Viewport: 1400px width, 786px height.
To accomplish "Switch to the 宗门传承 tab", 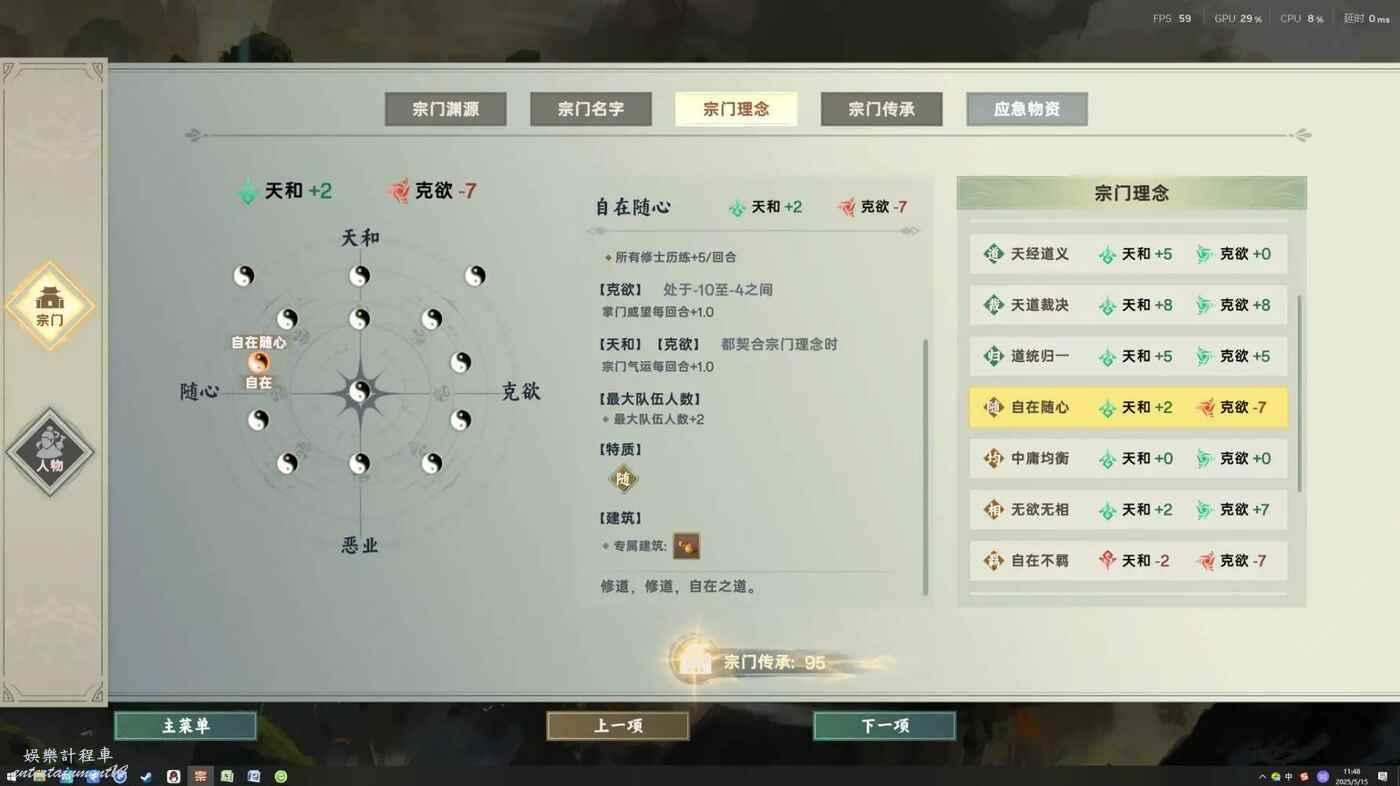I will pos(881,109).
